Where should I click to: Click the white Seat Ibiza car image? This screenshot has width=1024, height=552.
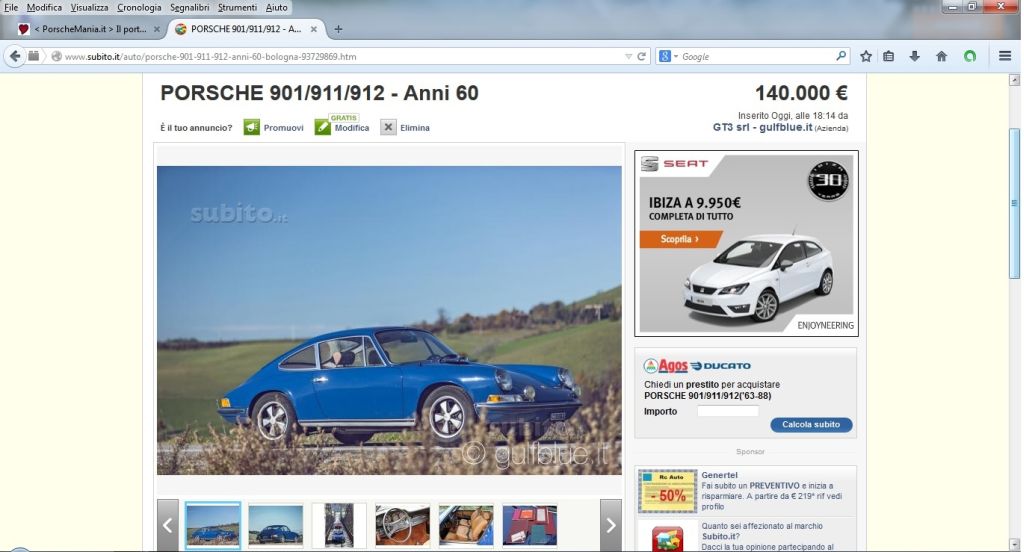pyautogui.click(x=758, y=278)
